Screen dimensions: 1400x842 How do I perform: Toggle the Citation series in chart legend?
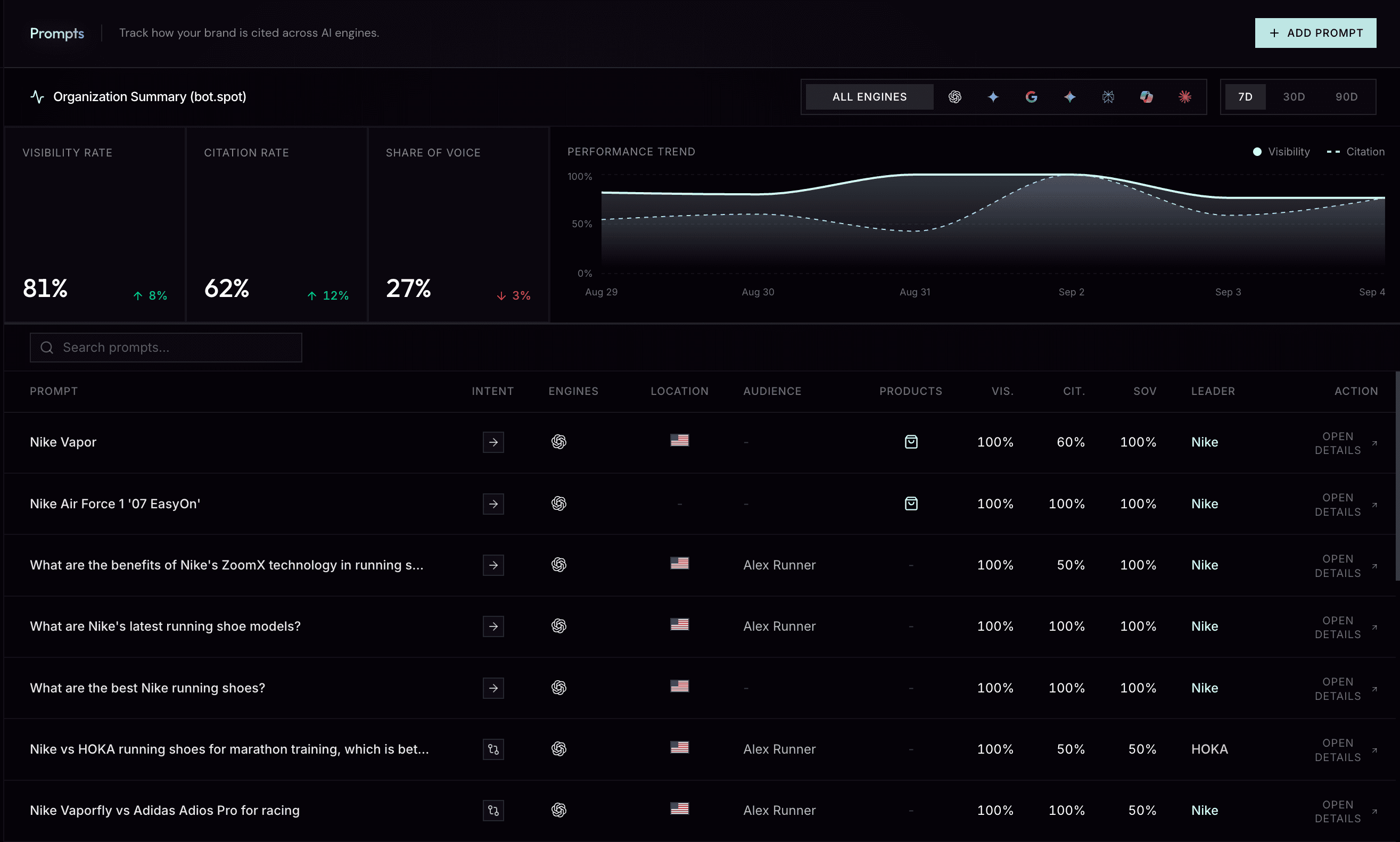pos(1355,152)
